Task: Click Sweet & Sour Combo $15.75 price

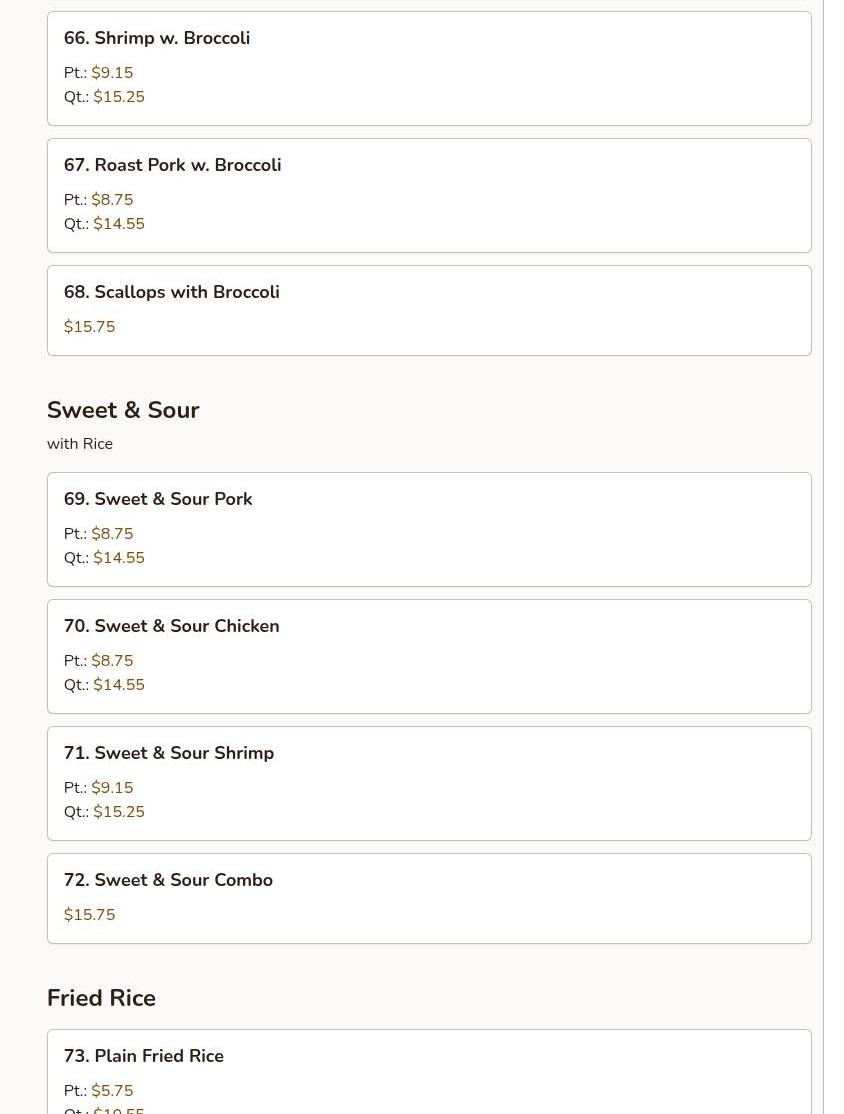Action: click(89, 915)
